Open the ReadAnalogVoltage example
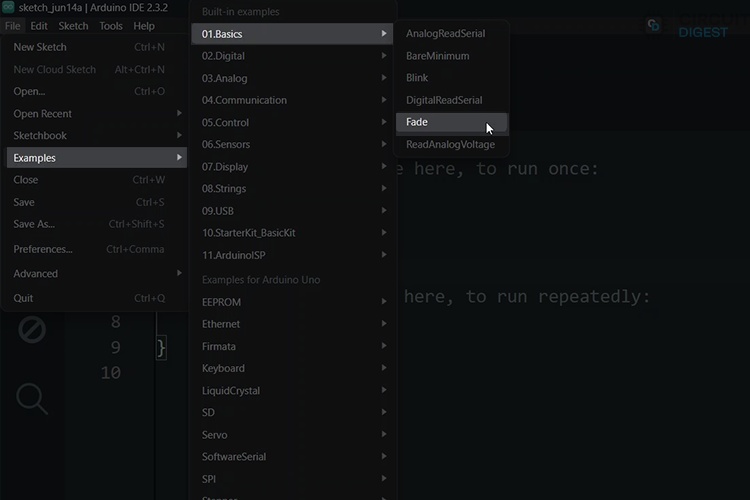The width and height of the screenshot is (750, 500). tap(452, 144)
